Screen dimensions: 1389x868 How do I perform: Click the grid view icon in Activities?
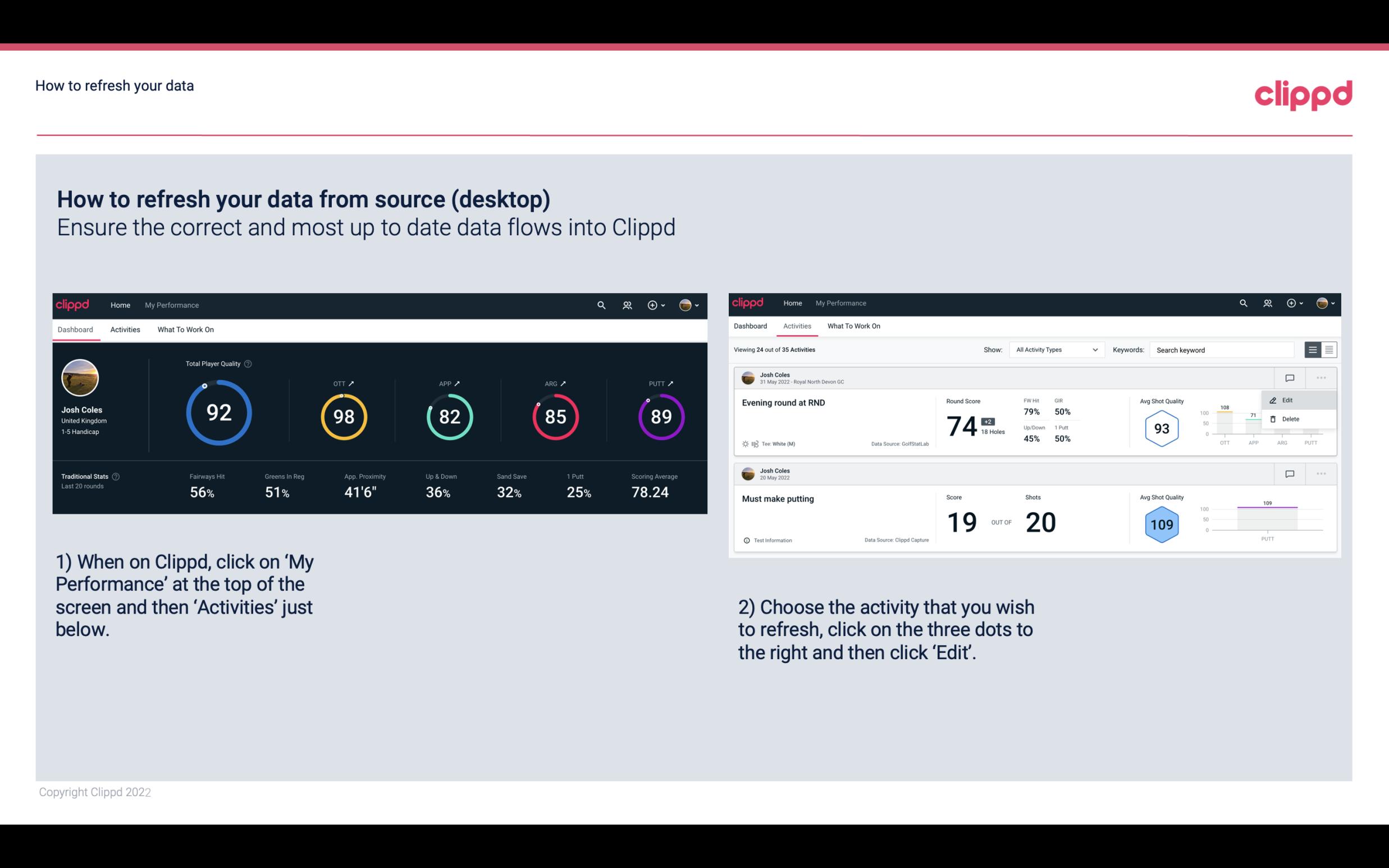pos(1329,350)
